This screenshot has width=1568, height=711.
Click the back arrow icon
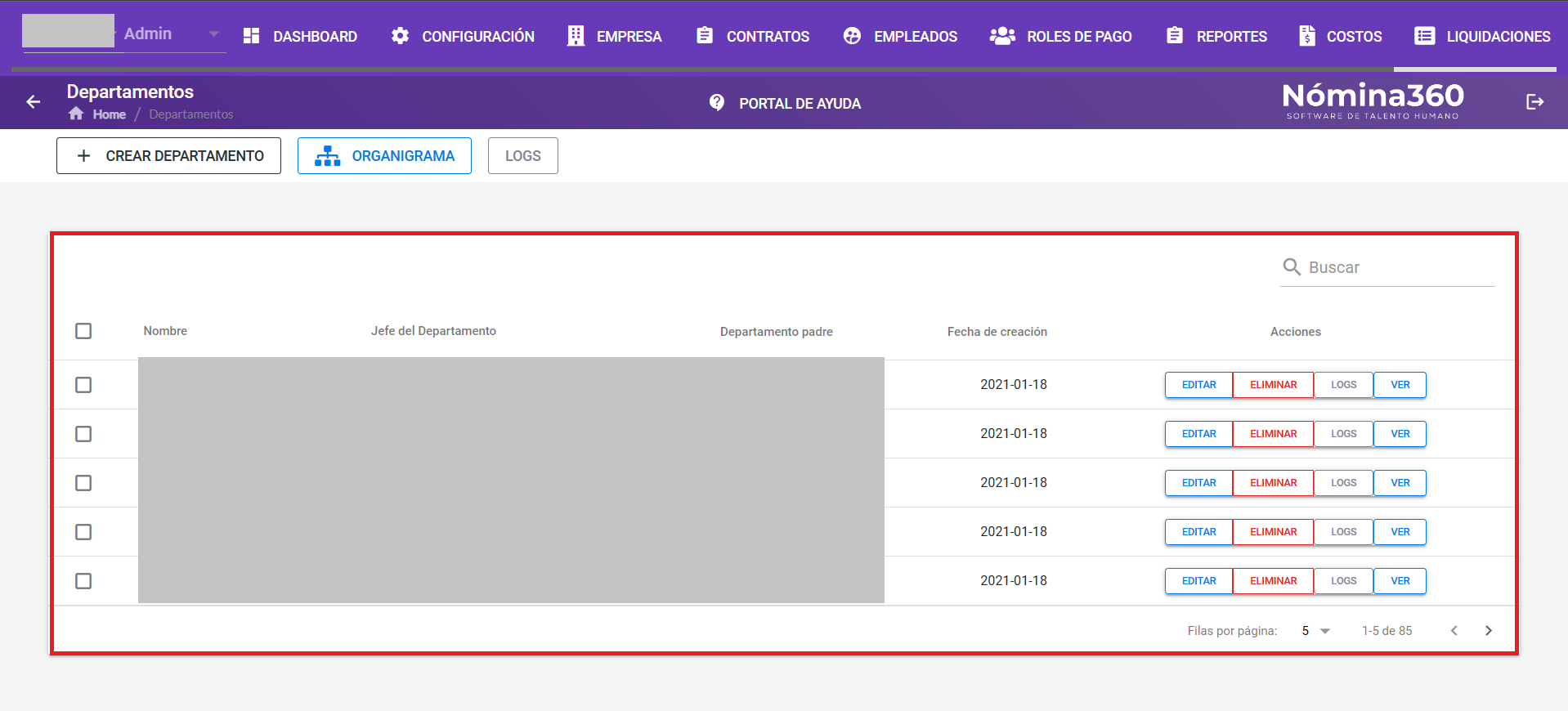pos(34,102)
